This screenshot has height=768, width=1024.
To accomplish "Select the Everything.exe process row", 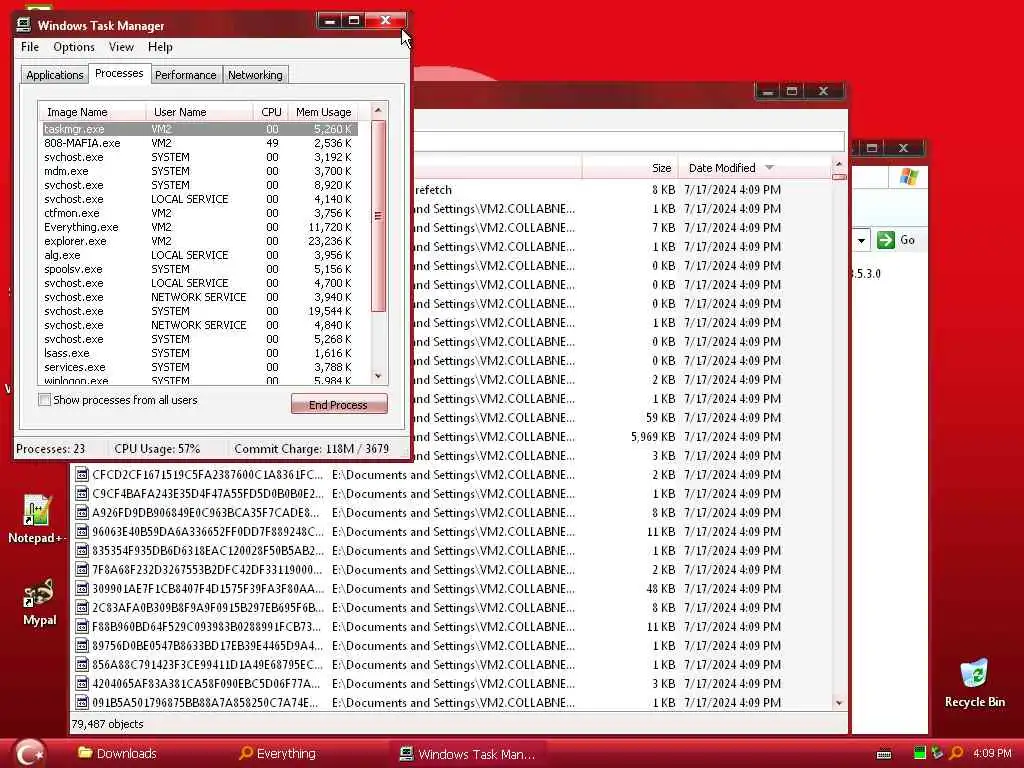I will (200, 227).
